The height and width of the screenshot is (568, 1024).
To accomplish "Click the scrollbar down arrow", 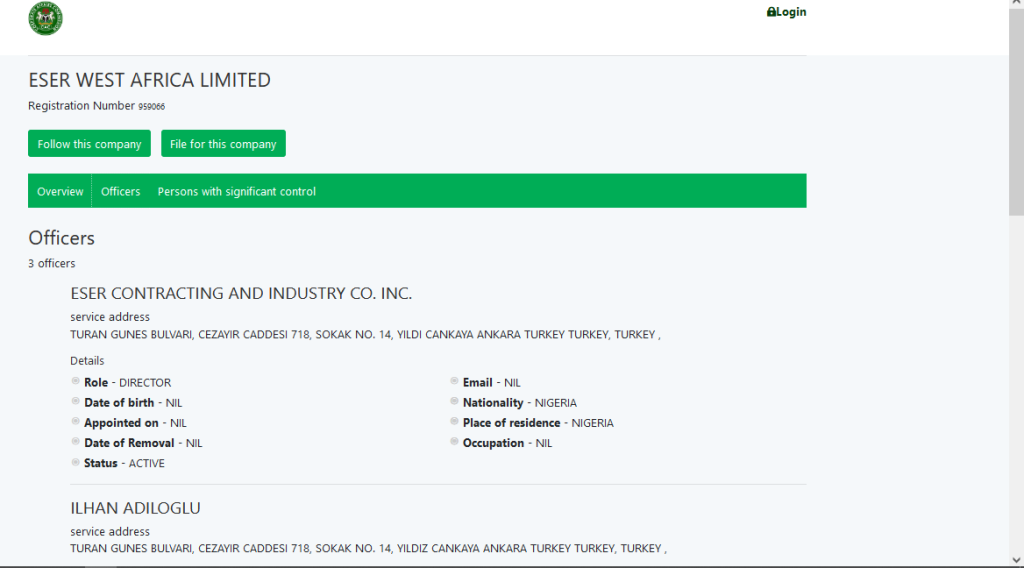I will point(1016,560).
